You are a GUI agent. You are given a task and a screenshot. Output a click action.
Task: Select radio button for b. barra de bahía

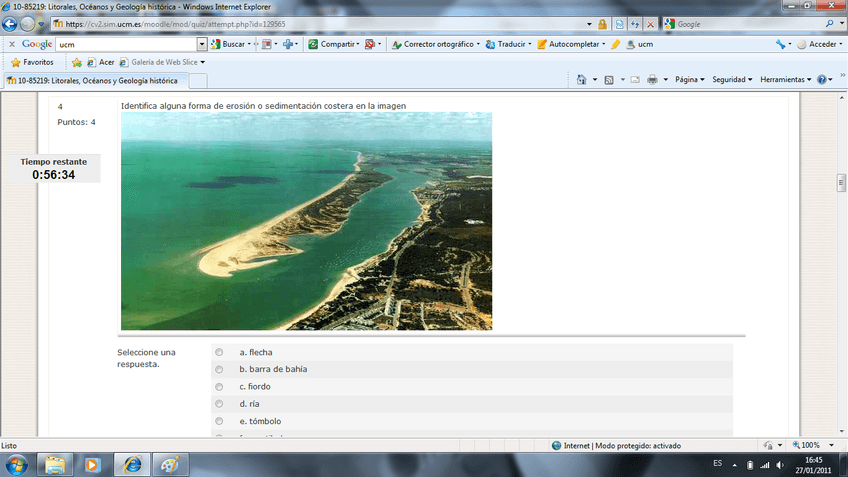(x=219, y=369)
